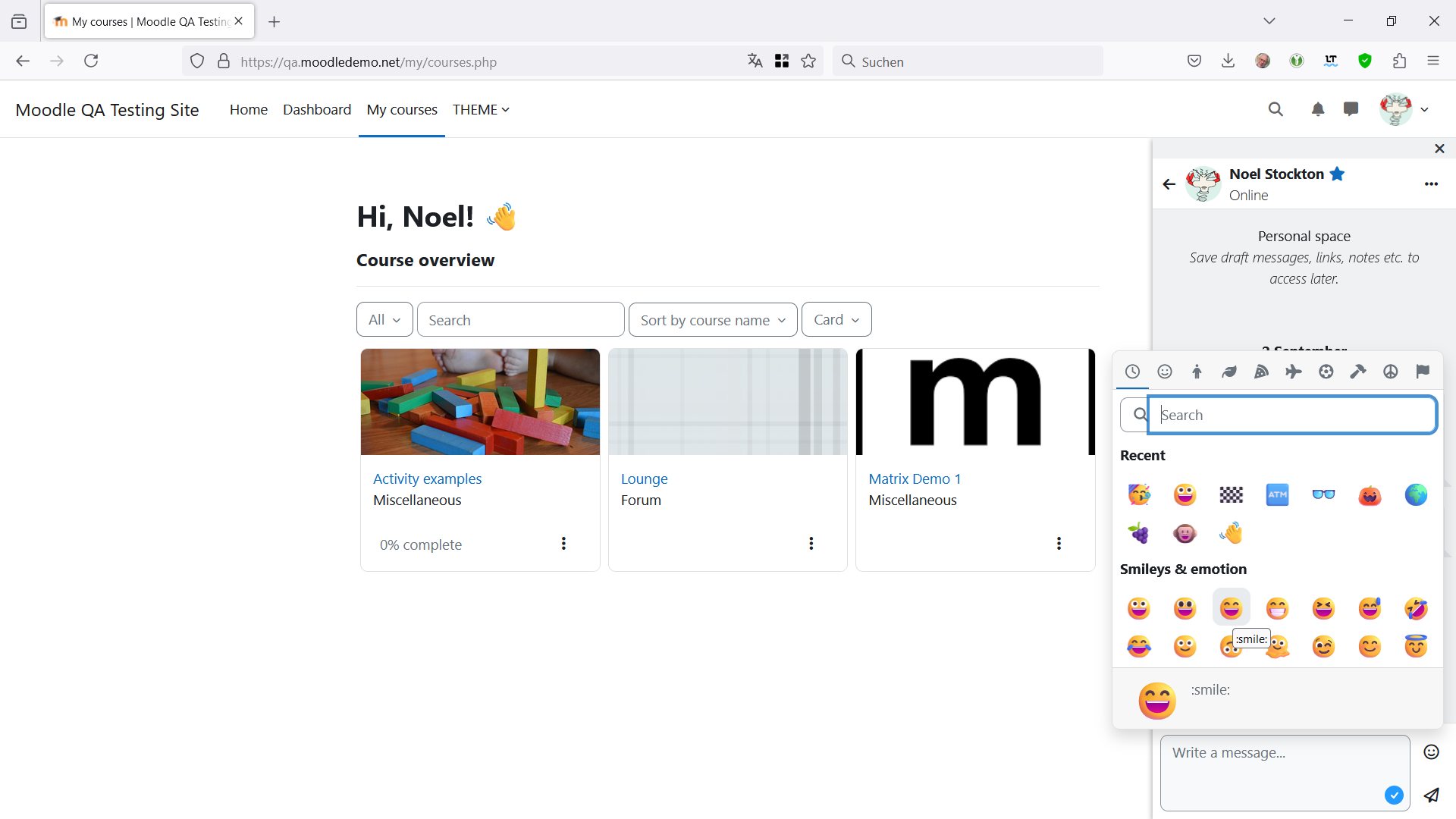Screen dimensions: 1456x819
Task: Send the message with paper plane icon
Action: tap(1431, 795)
